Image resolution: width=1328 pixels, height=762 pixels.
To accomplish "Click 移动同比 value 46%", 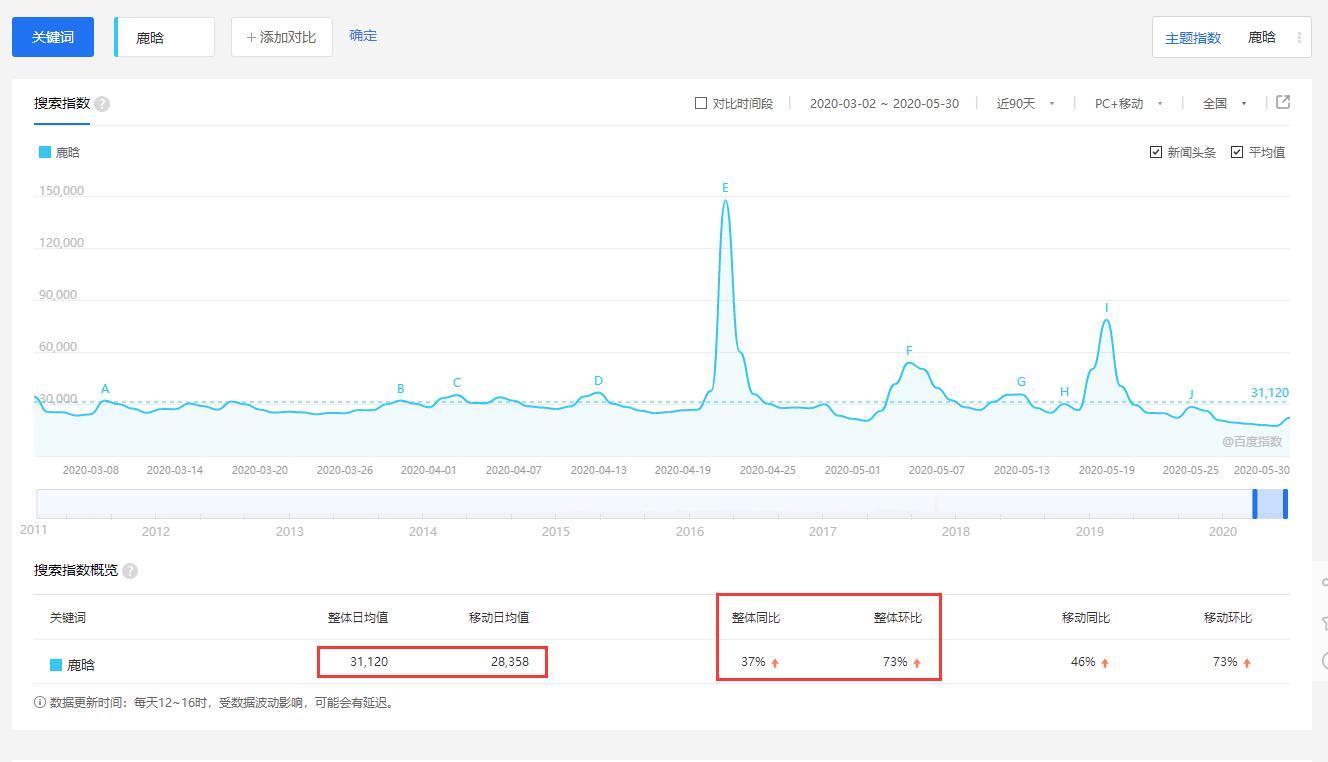I will click(1083, 662).
